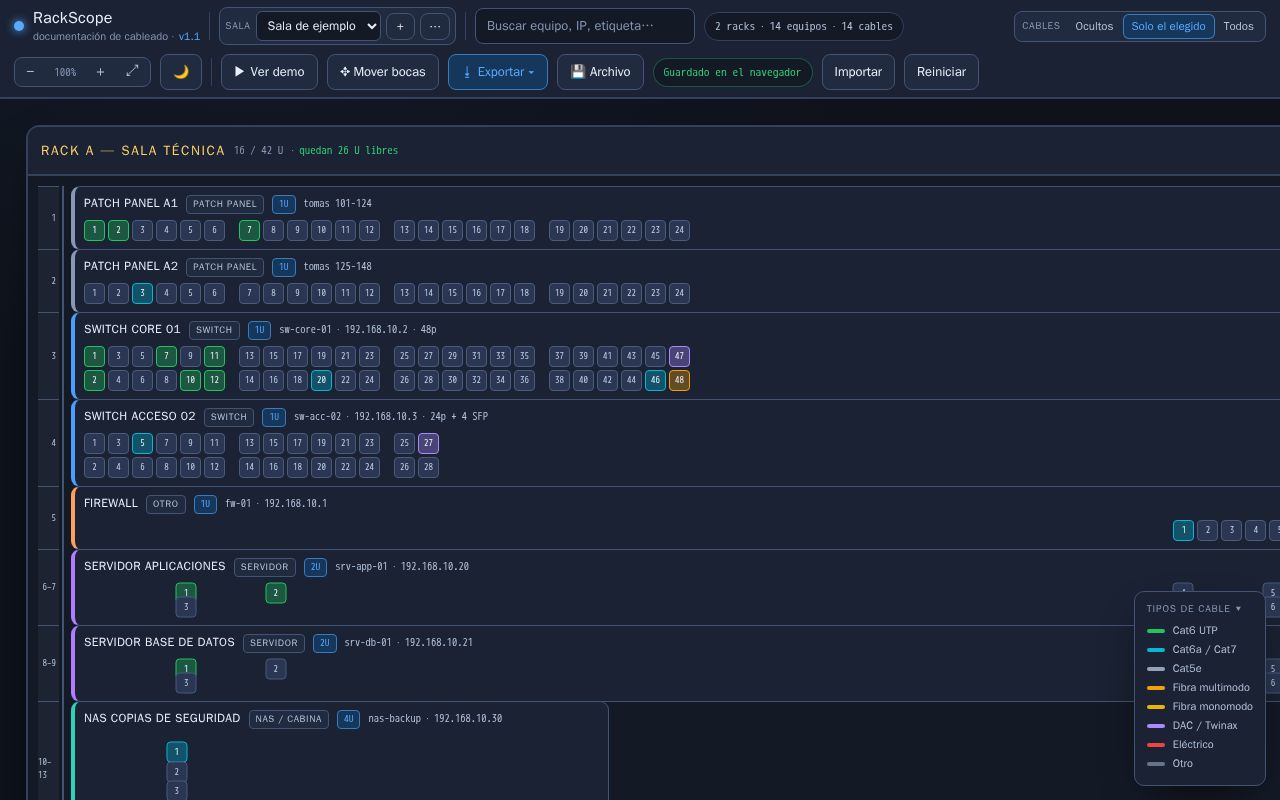
Task: Select port 46 on Switch Core 01
Action: pos(655,380)
